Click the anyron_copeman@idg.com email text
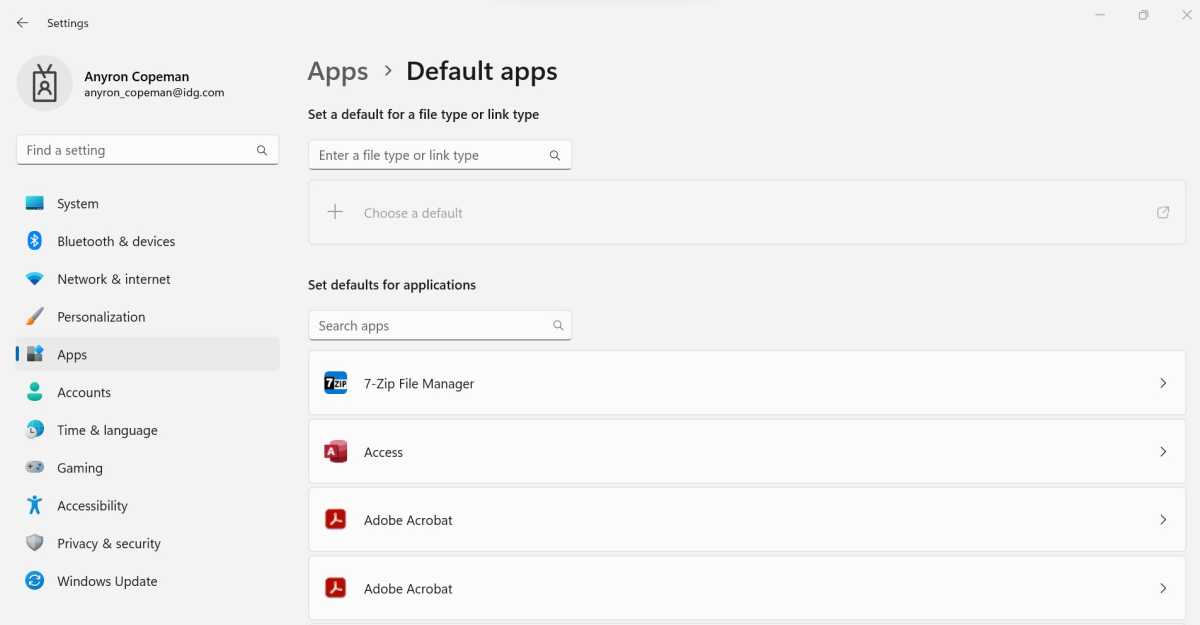 click(x=154, y=93)
